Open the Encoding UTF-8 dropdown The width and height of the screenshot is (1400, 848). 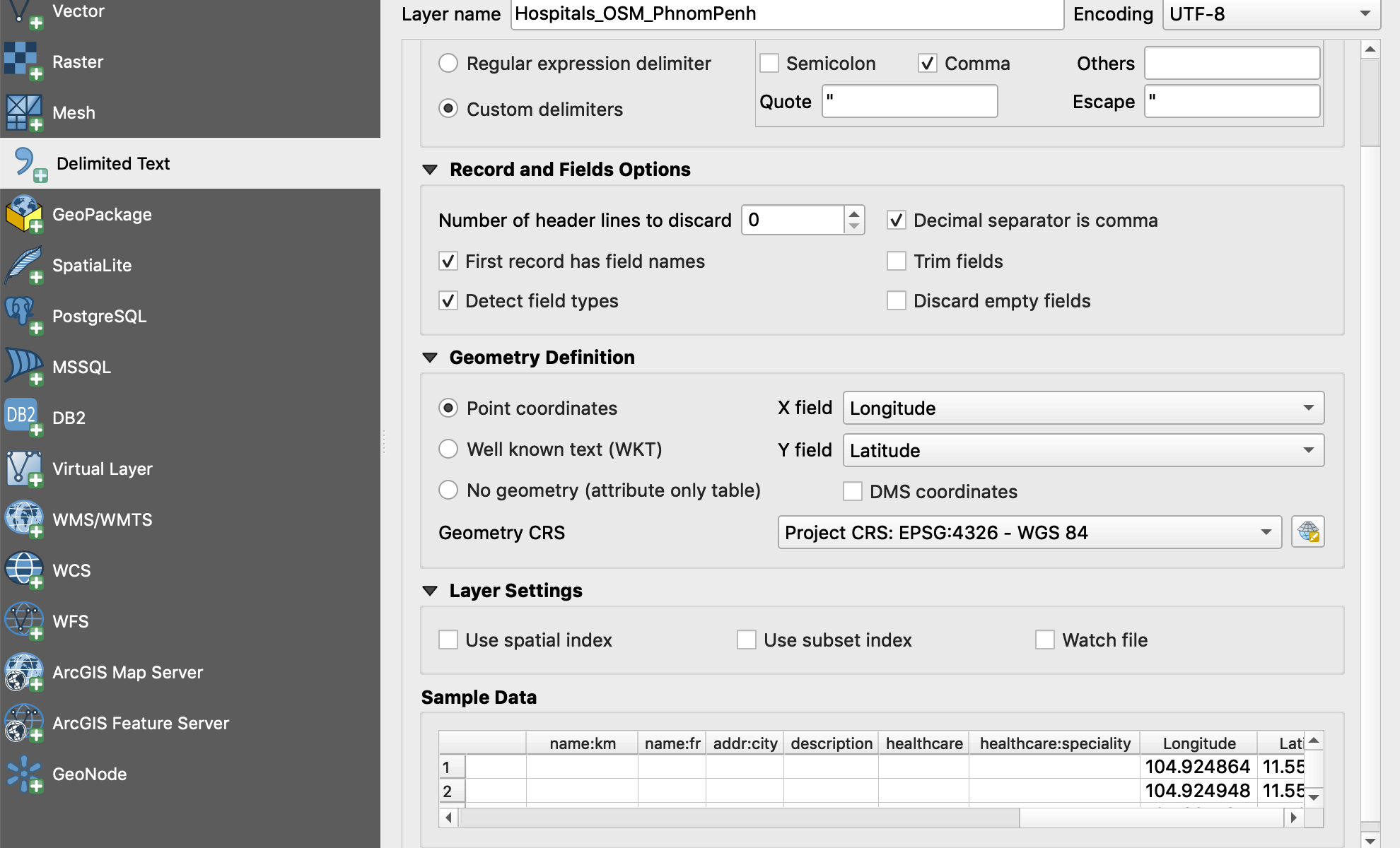(1271, 14)
